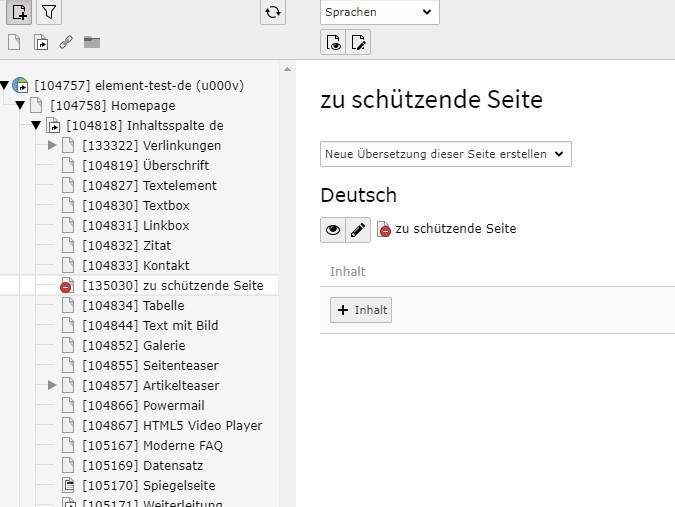Open the page tree filter
675x507 pixels.
(49, 13)
